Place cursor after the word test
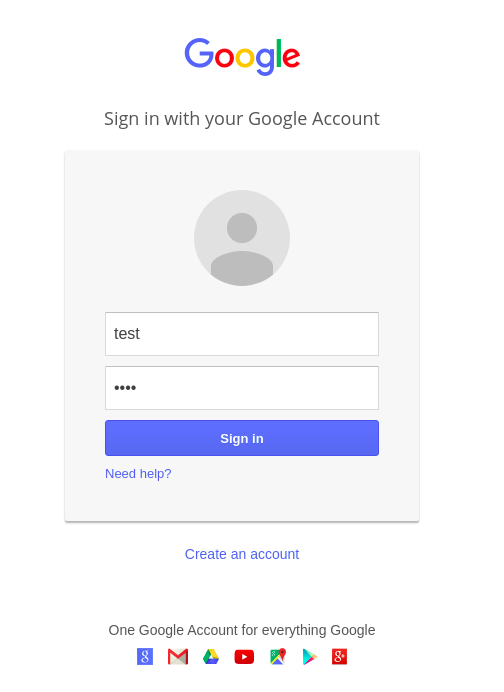The height and width of the screenshot is (692, 504). click(x=141, y=334)
